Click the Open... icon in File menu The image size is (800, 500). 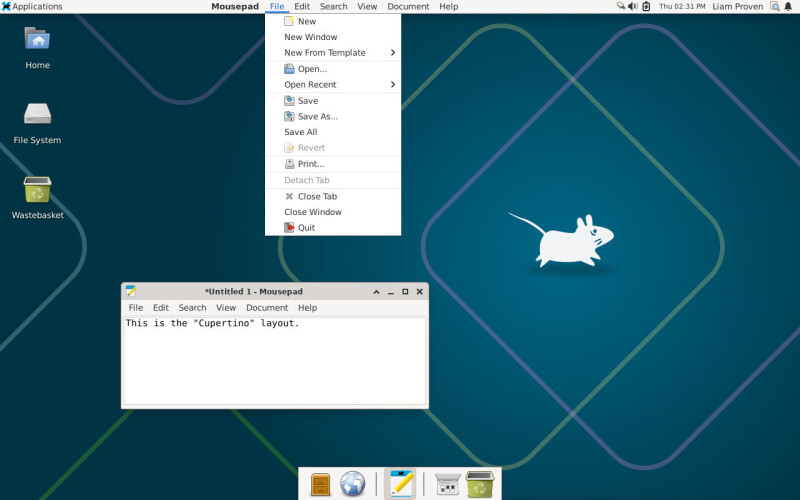(x=289, y=68)
